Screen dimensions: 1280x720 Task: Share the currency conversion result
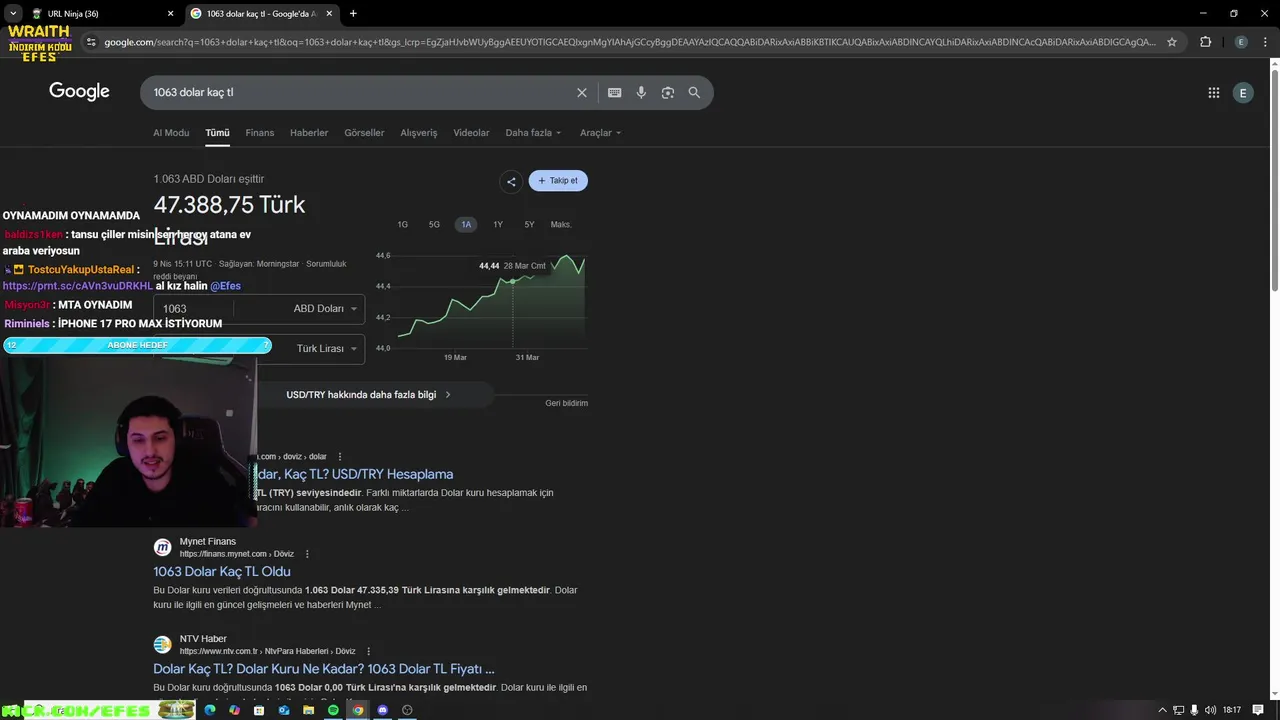click(511, 181)
